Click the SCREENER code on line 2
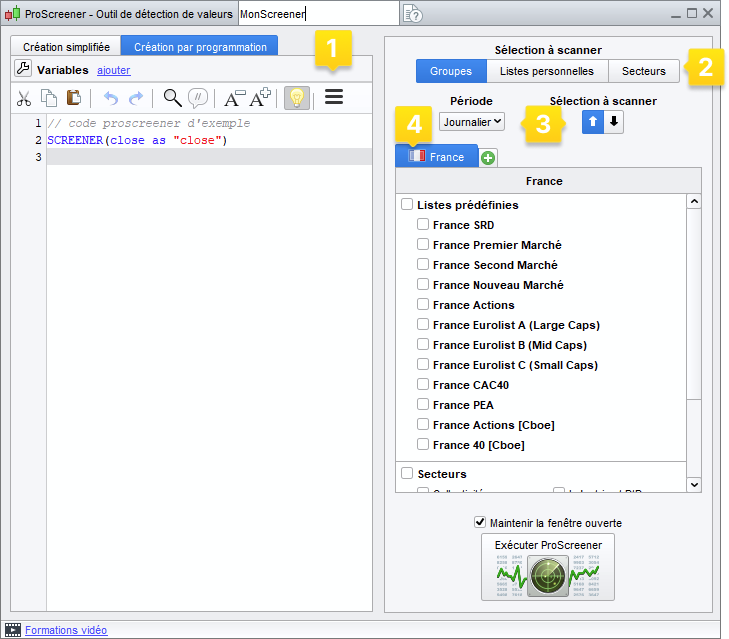 click(75, 140)
